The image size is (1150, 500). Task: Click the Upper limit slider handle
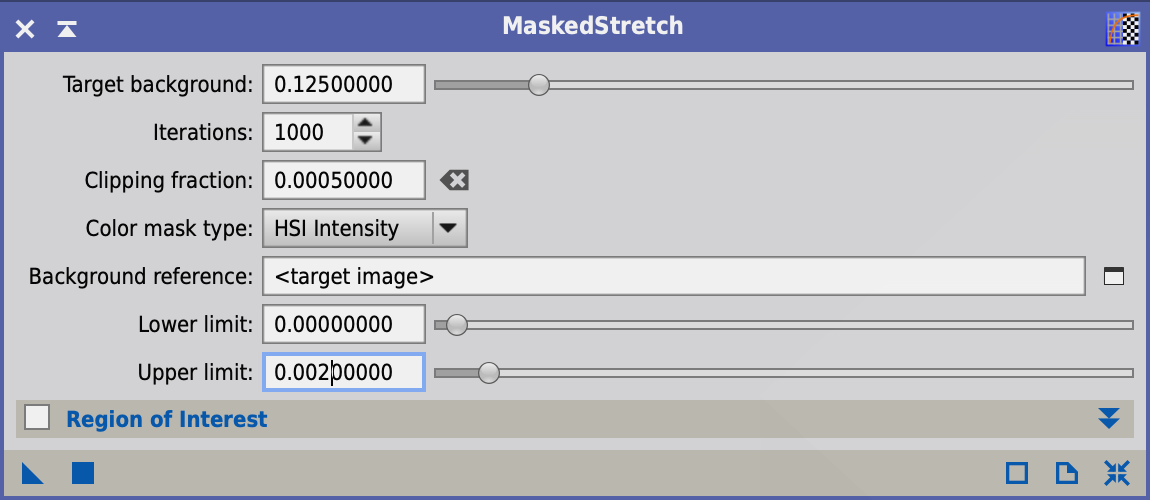pyautogui.click(x=488, y=373)
